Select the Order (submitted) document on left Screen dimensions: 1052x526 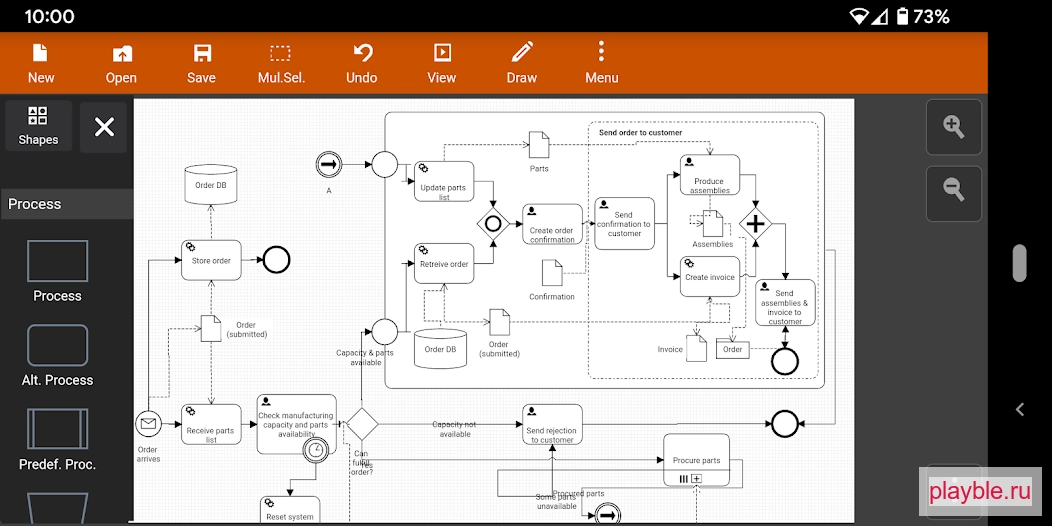(211, 328)
